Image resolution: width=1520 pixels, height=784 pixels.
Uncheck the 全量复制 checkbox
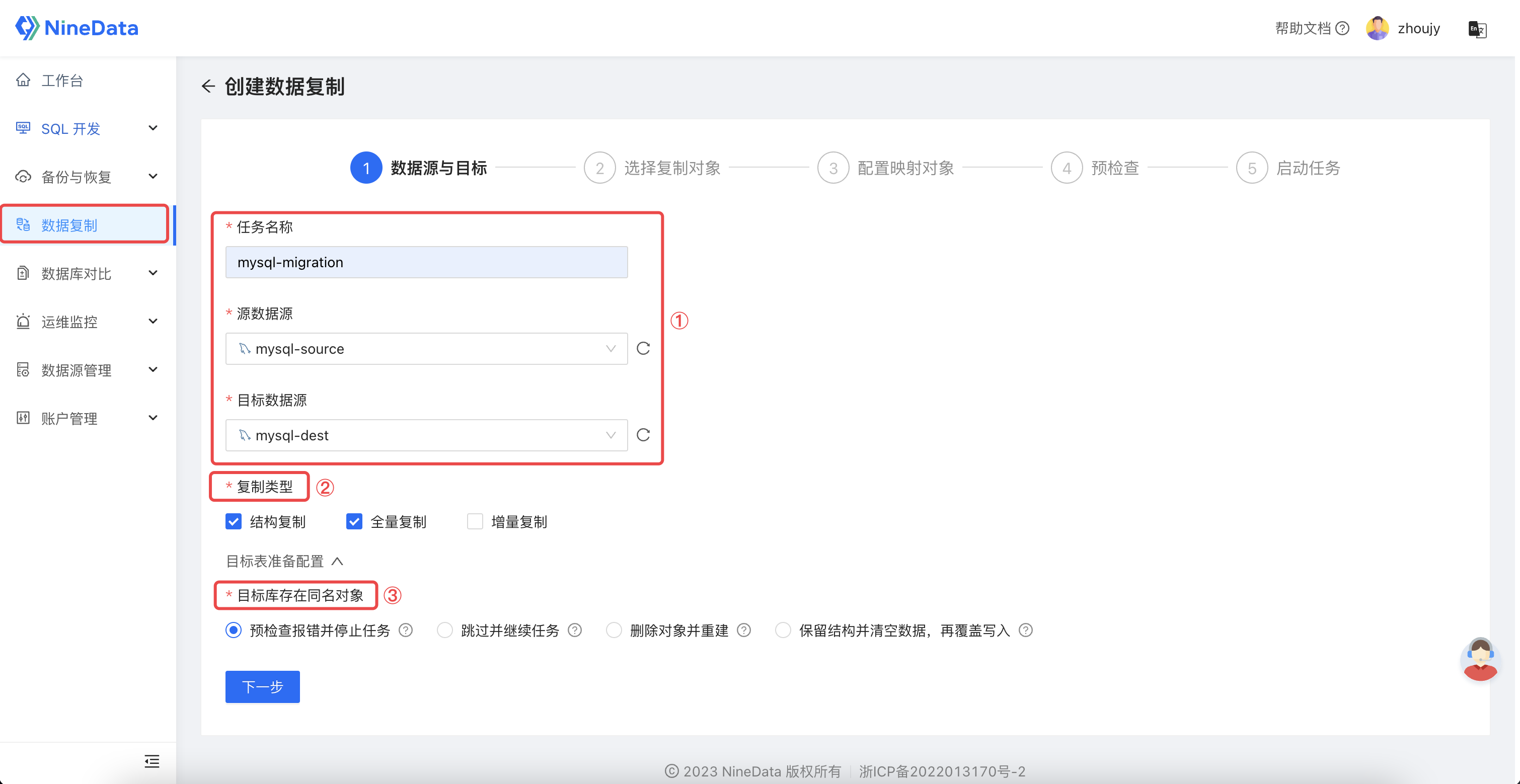click(354, 521)
